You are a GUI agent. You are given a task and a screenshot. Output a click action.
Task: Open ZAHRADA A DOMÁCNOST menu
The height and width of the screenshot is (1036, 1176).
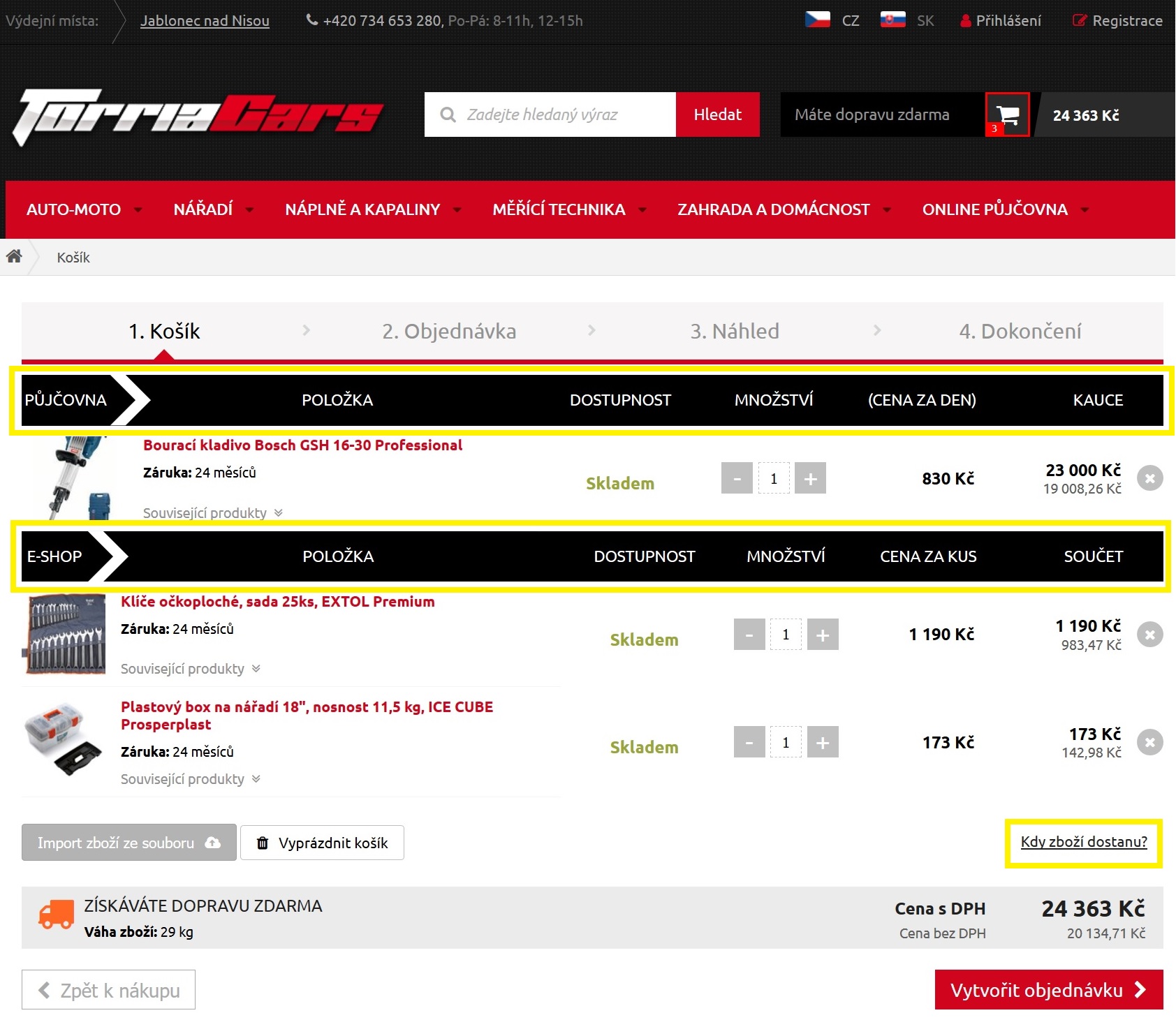(x=784, y=209)
